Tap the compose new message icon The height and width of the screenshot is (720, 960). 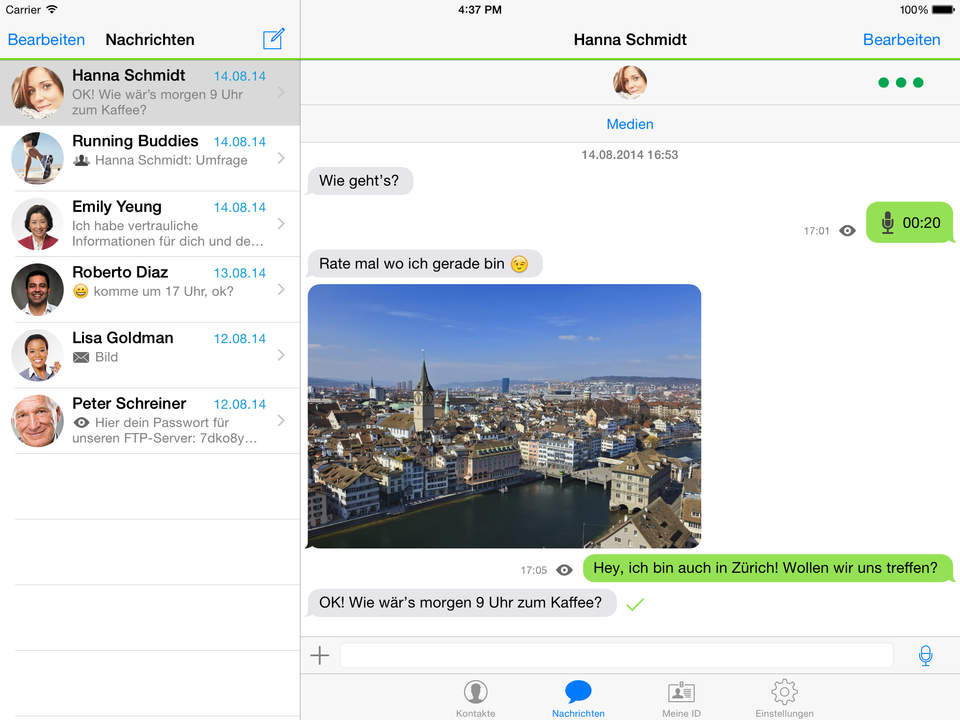273,39
